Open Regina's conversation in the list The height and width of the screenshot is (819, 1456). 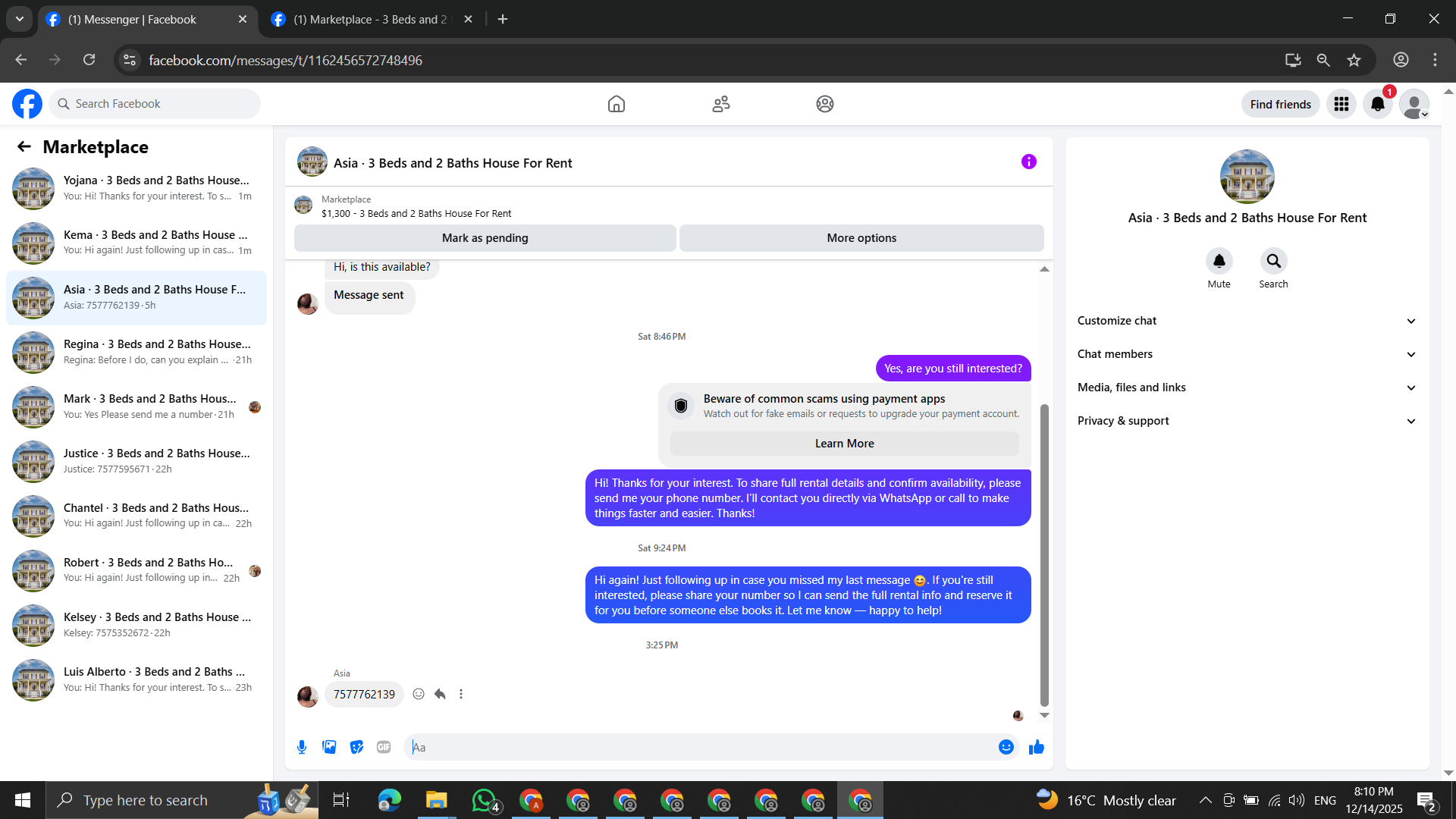point(136,352)
